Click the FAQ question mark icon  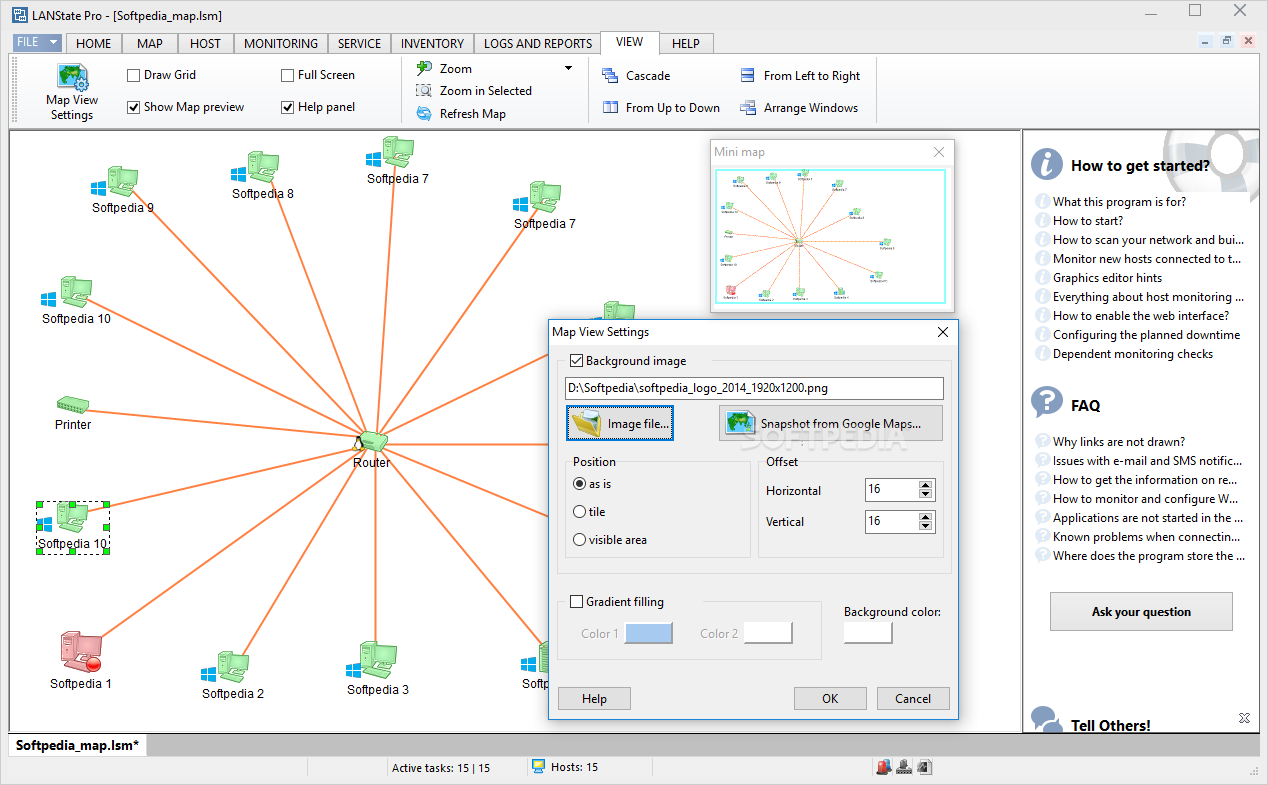click(1047, 402)
